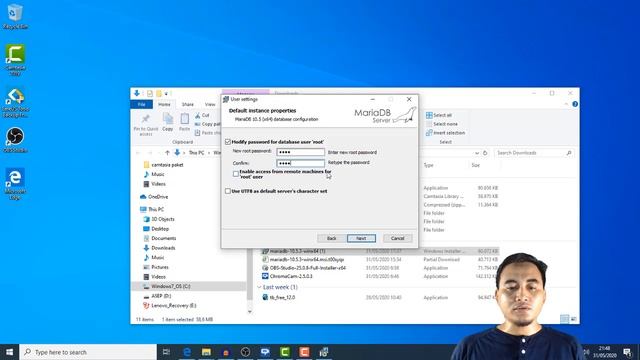Open the OBS Studio desktop shortcut
The height and width of the screenshot is (360, 640).
click(16, 140)
